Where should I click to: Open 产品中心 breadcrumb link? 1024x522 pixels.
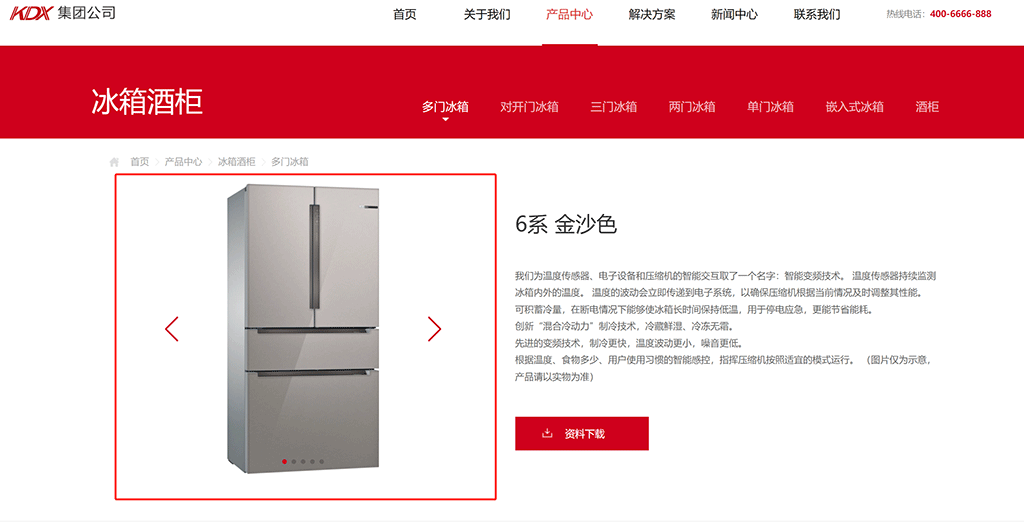coord(184,161)
